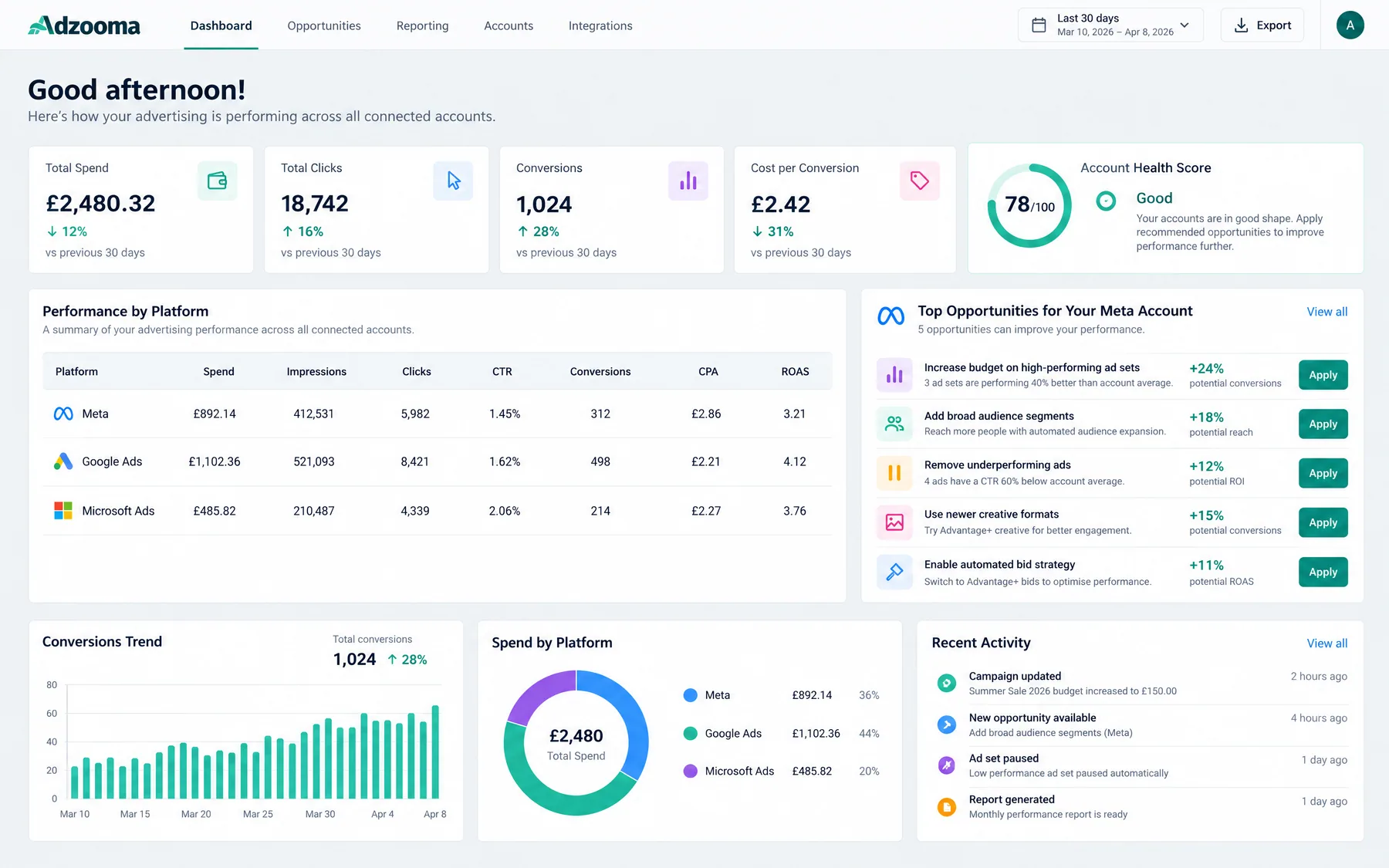
Task: Click the Spend column header
Action: 218,372
